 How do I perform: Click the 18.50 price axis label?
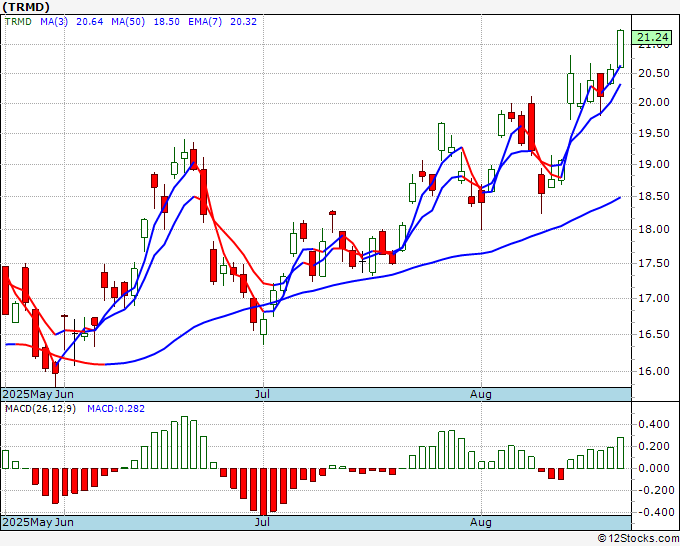click(654, 196)
